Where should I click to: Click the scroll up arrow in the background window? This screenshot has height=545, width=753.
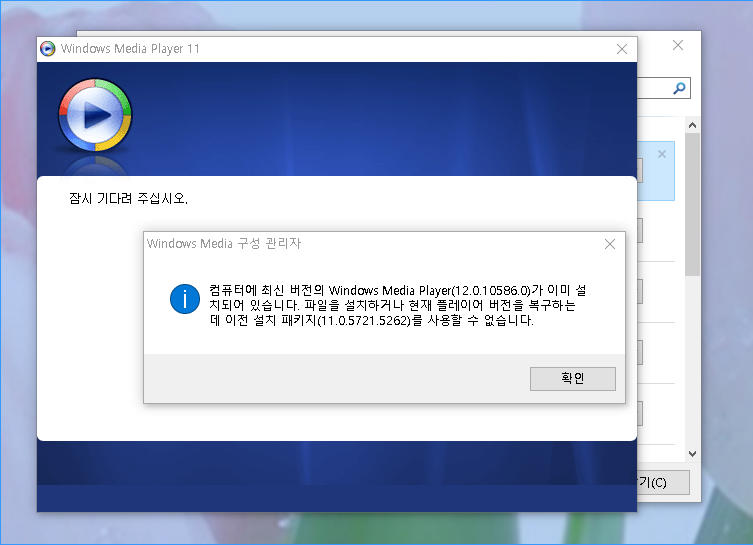click(x=692, y=125)
